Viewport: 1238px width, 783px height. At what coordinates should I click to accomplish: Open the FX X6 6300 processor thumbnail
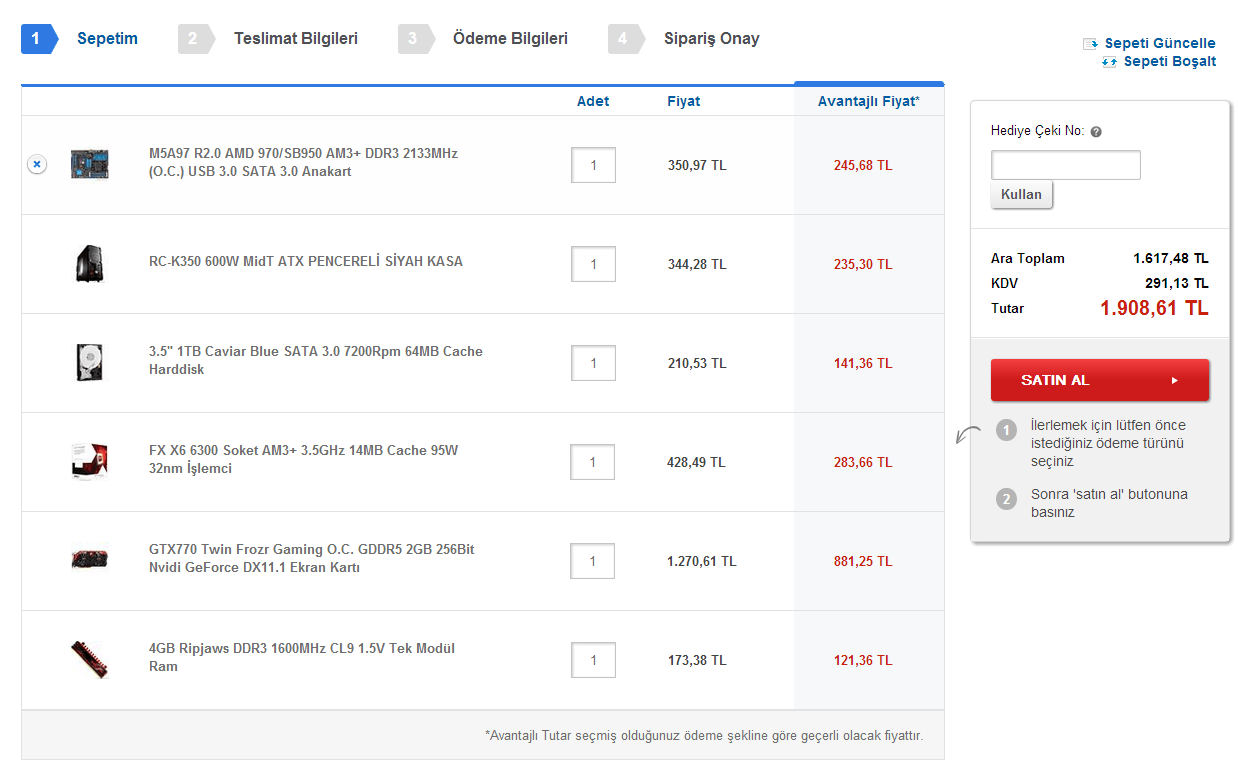click(89, 461)
